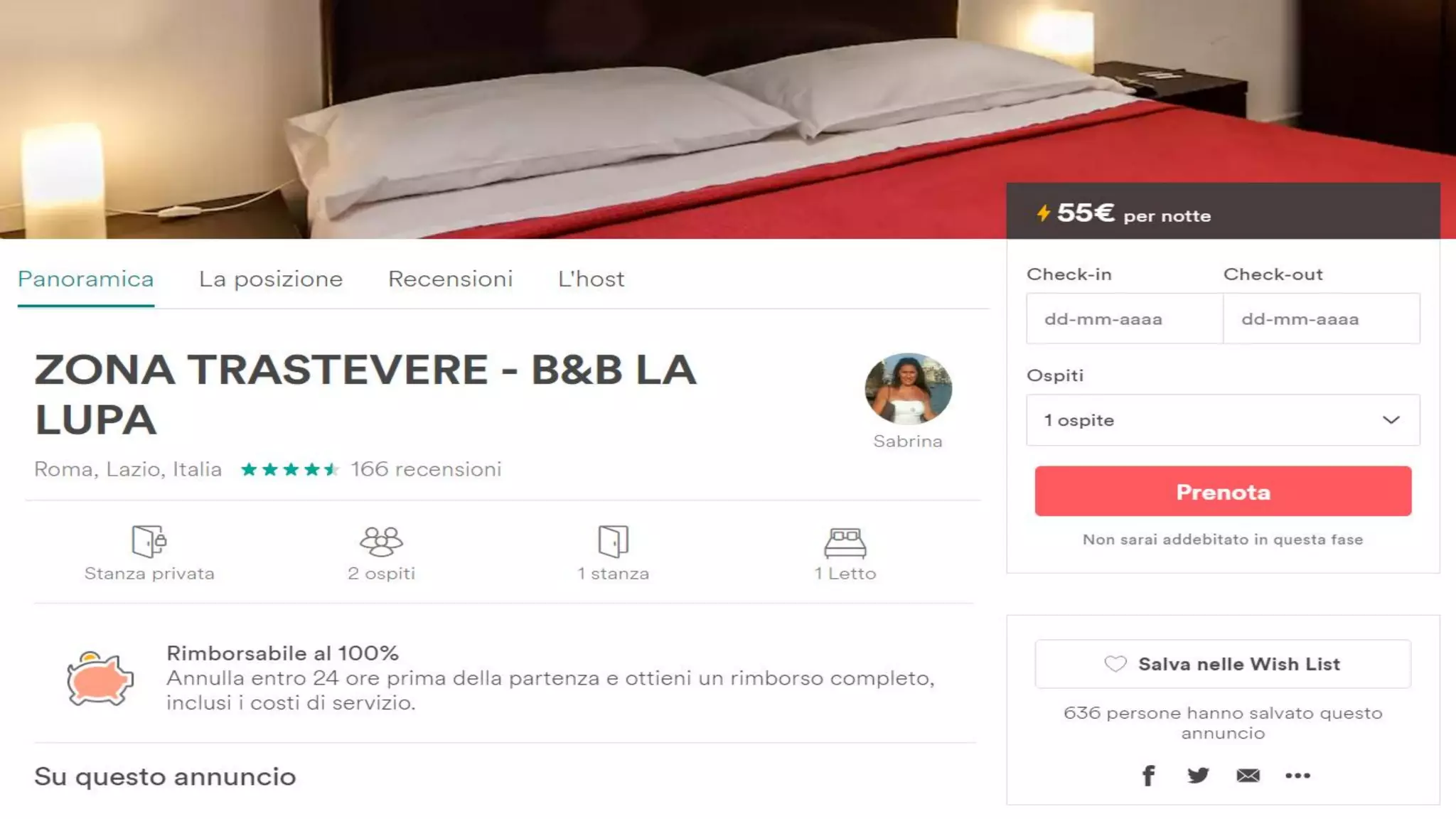Click the Check-in date field

point(1125,318)
